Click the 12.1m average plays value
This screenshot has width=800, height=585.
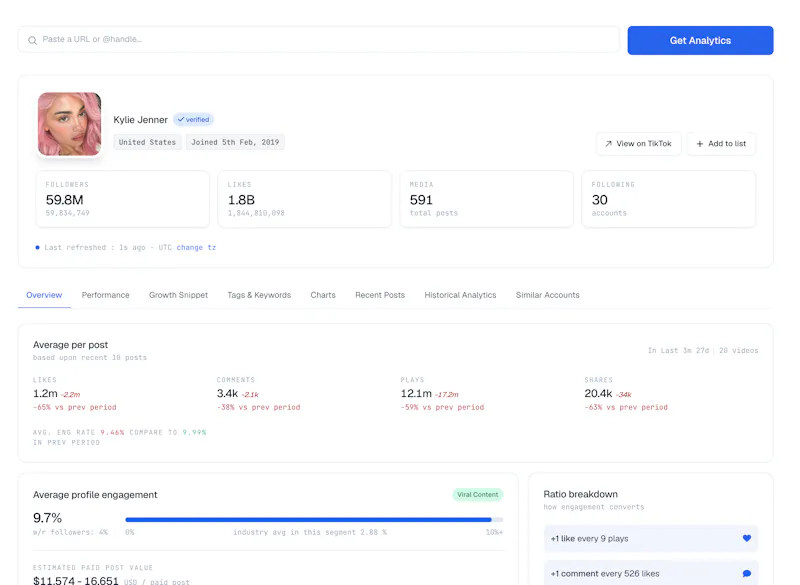click(416, 393)
